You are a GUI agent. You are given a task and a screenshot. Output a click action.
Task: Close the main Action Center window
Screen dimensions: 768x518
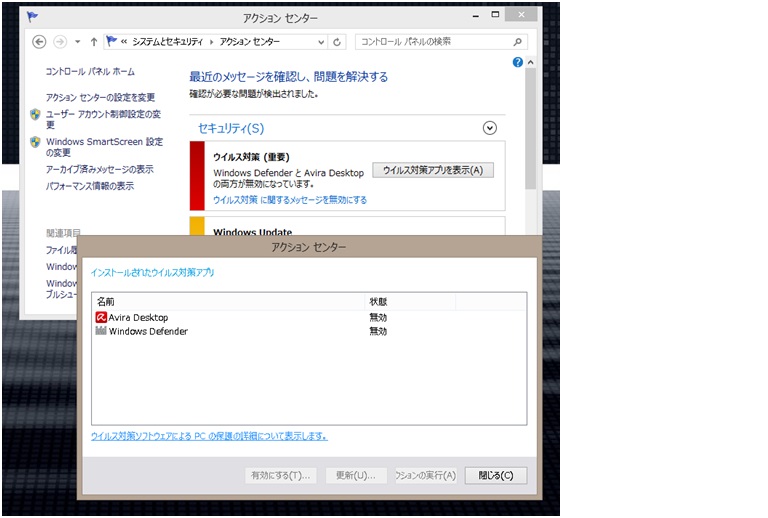521,15
